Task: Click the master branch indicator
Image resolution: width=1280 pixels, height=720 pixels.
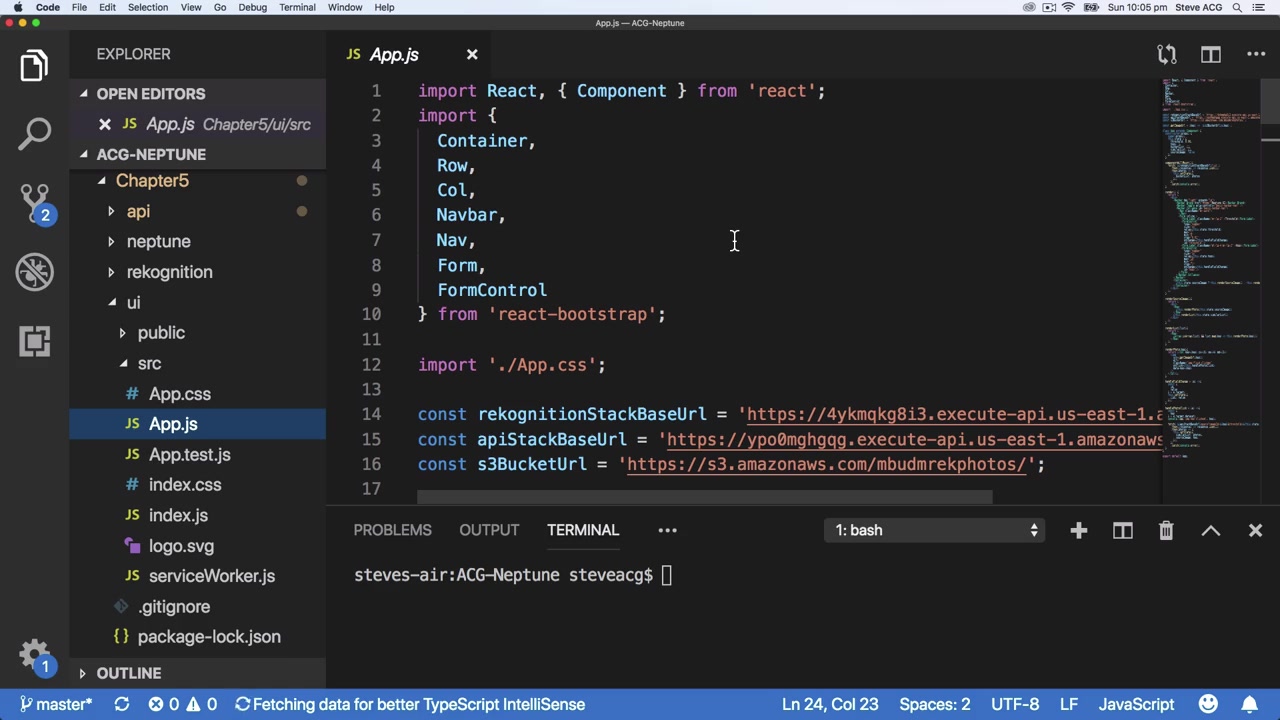Action: [x=56, y=704]
